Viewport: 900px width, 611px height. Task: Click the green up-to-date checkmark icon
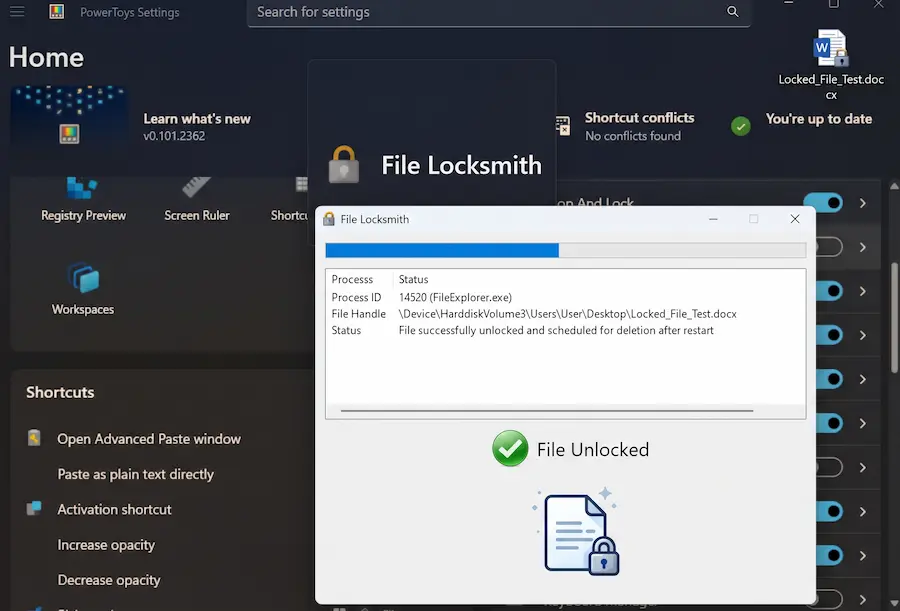coord(740,126)
